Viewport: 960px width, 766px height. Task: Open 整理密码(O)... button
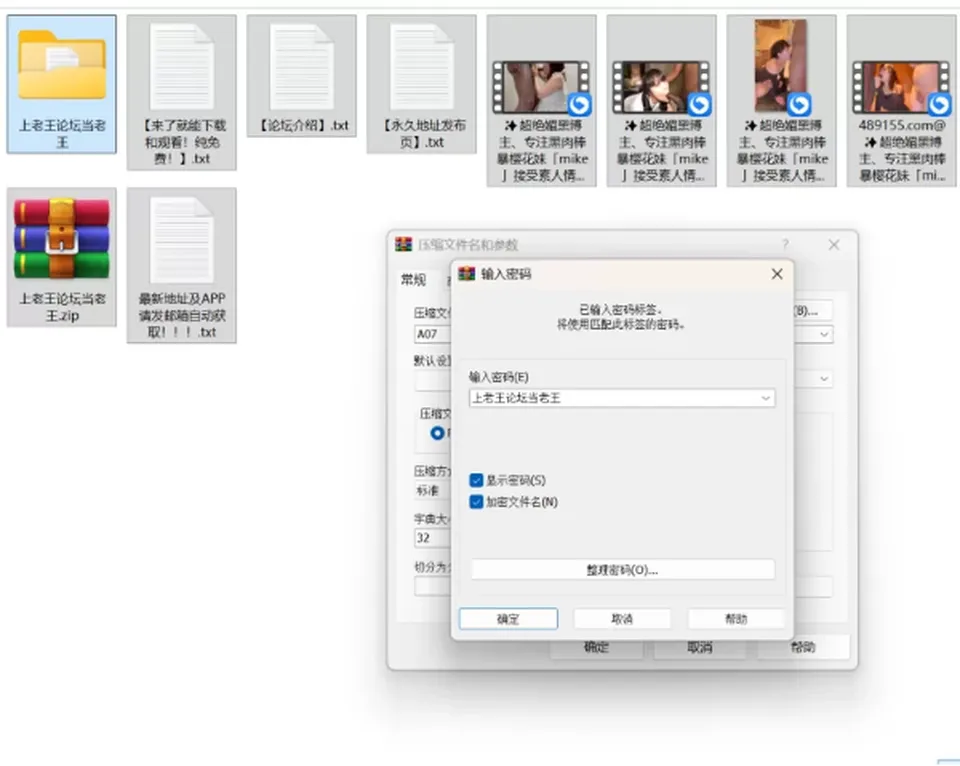click(x=622, y=569)
